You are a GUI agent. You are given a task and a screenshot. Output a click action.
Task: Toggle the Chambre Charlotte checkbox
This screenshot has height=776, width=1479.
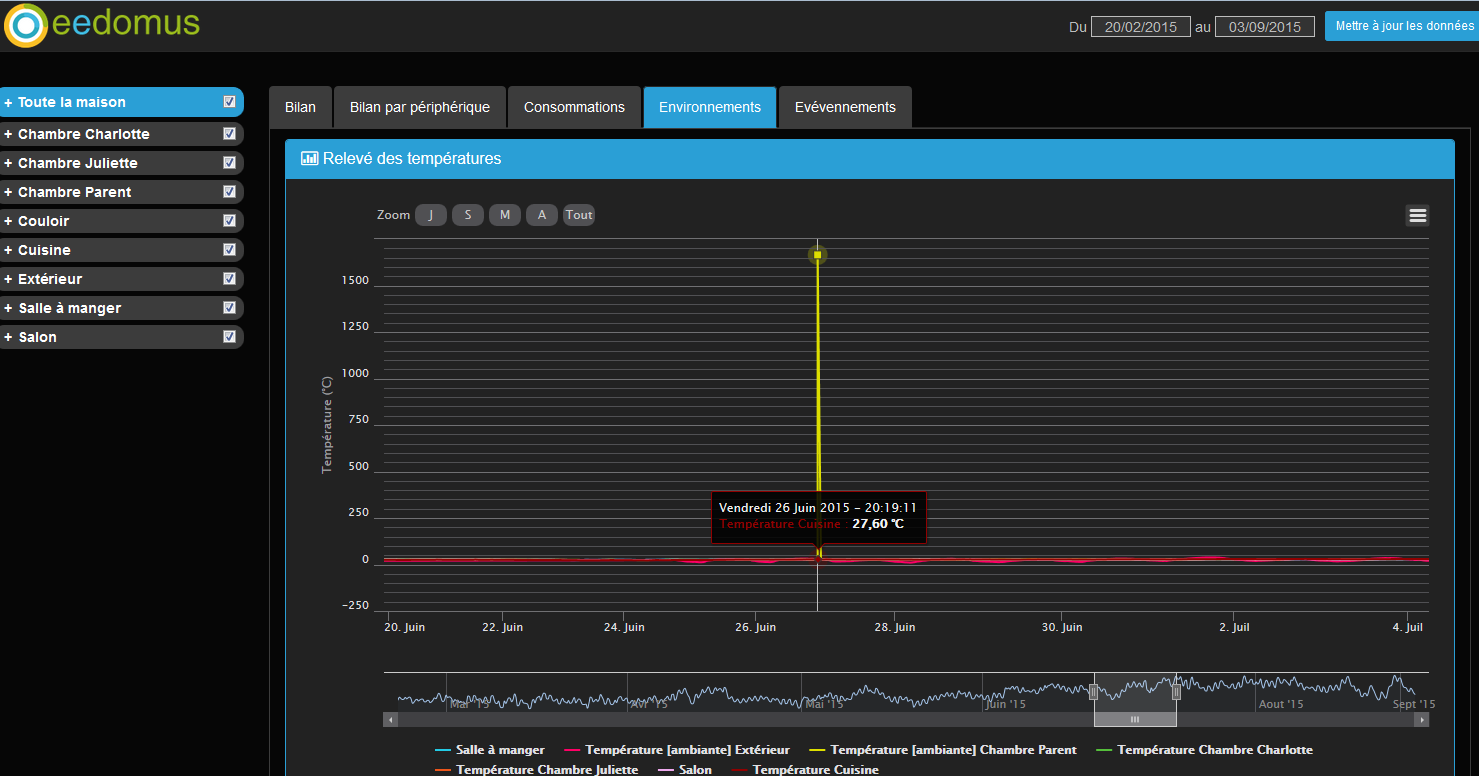[x=229, y=133]
